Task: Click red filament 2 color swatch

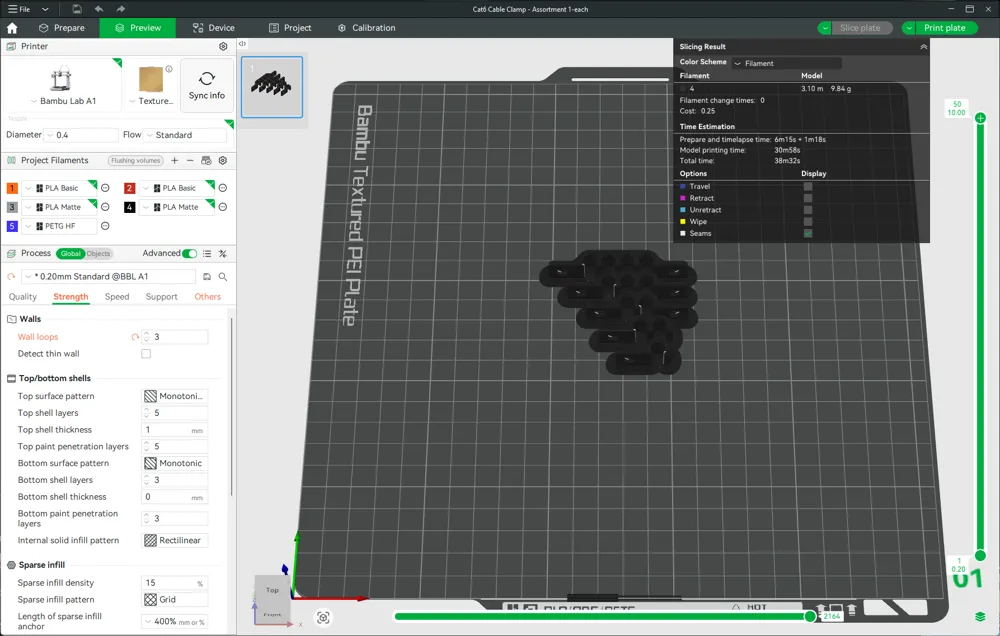Action: [x=129, y=188]
